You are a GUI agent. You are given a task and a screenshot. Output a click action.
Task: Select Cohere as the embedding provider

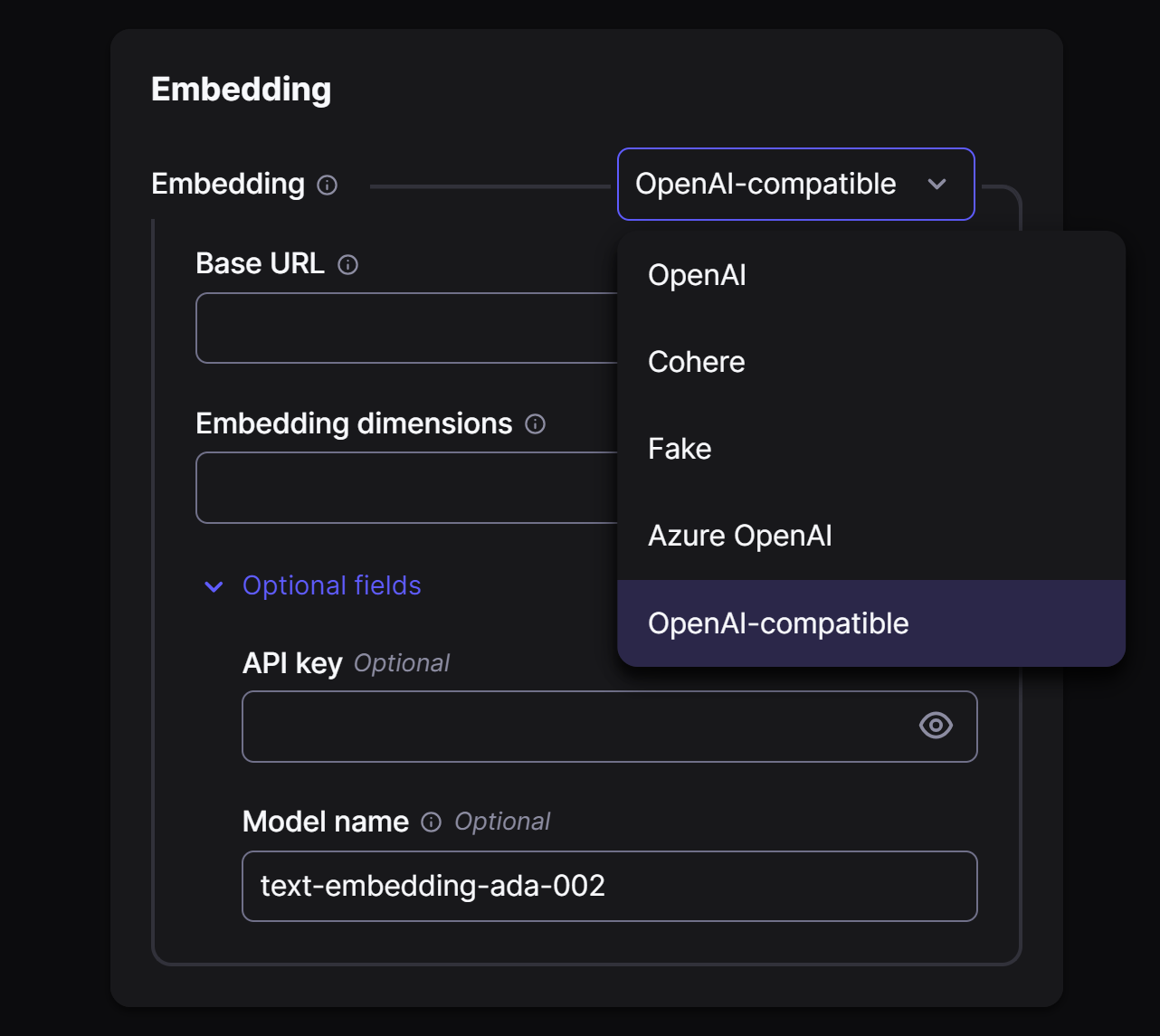(x=696, y=362)
